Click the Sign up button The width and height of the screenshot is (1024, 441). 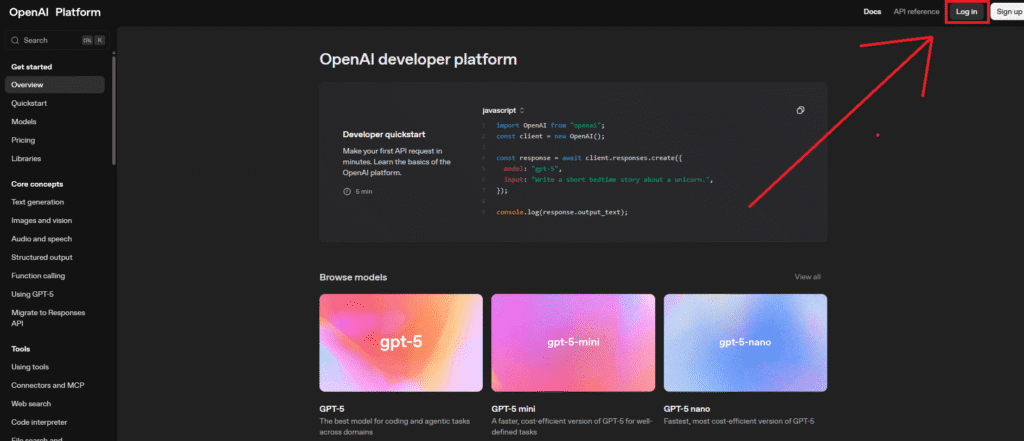coord(1008,12)
